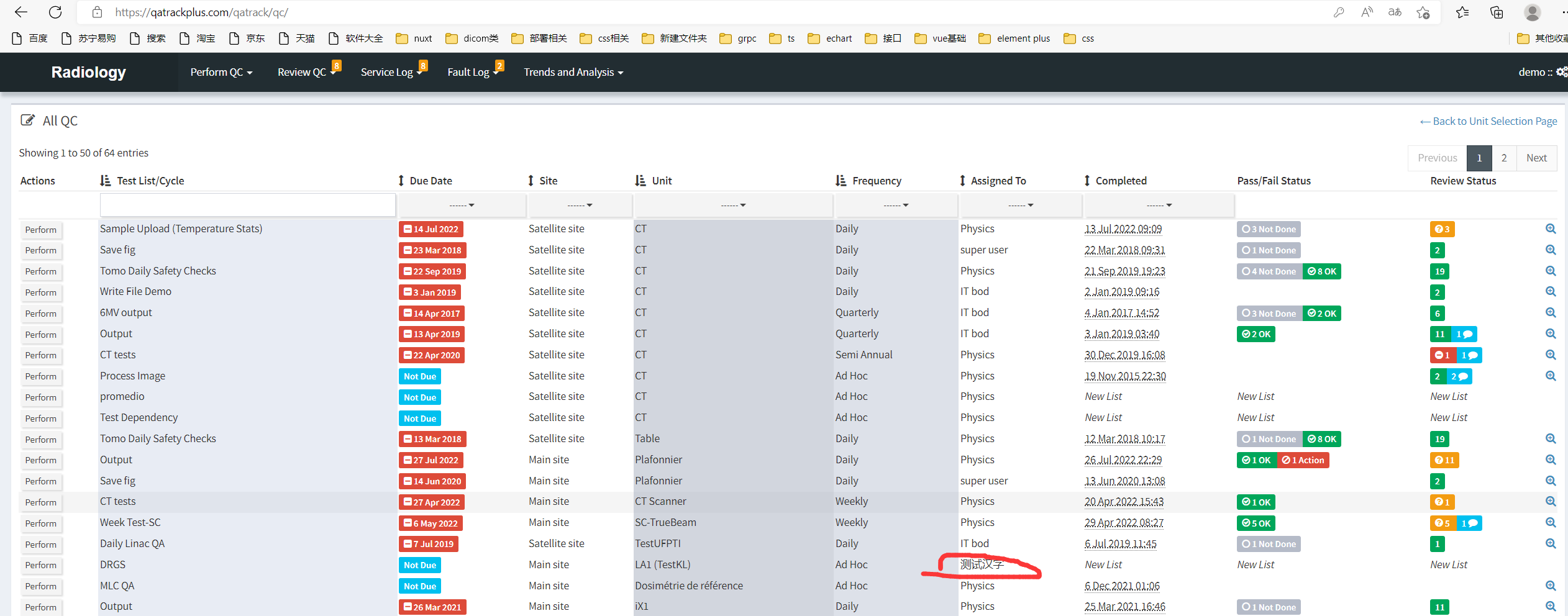Click the comment bubble badge on Week Test-SC row
This screenshot has width=1568, height=616.
click(x=1471, y=523)
